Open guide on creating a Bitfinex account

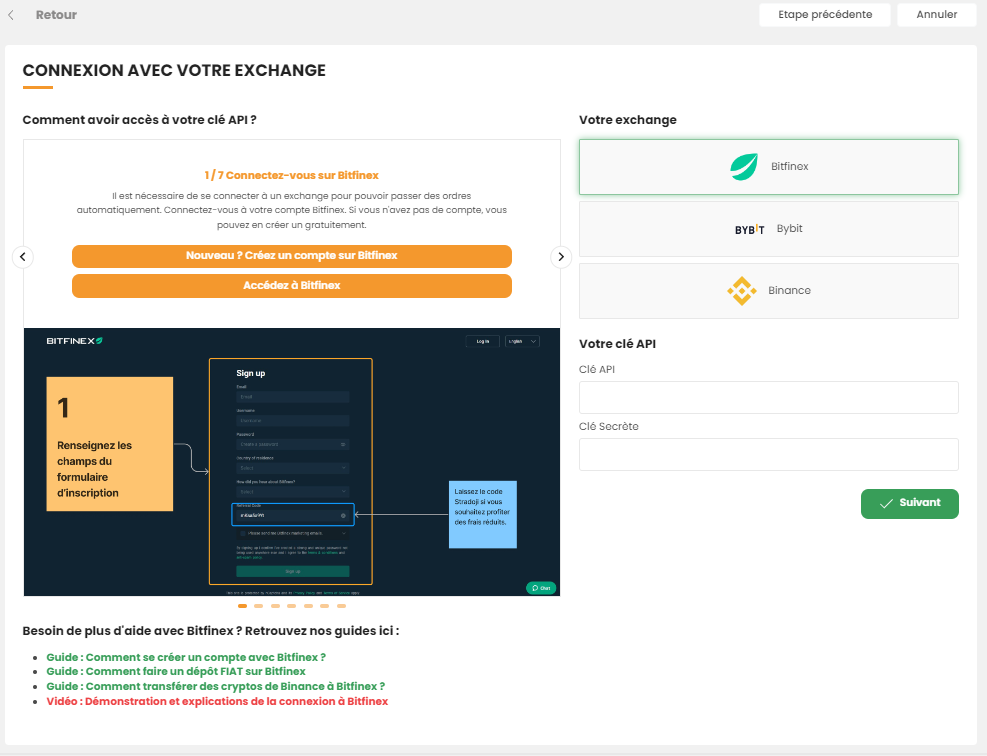[x=186, y=657]
